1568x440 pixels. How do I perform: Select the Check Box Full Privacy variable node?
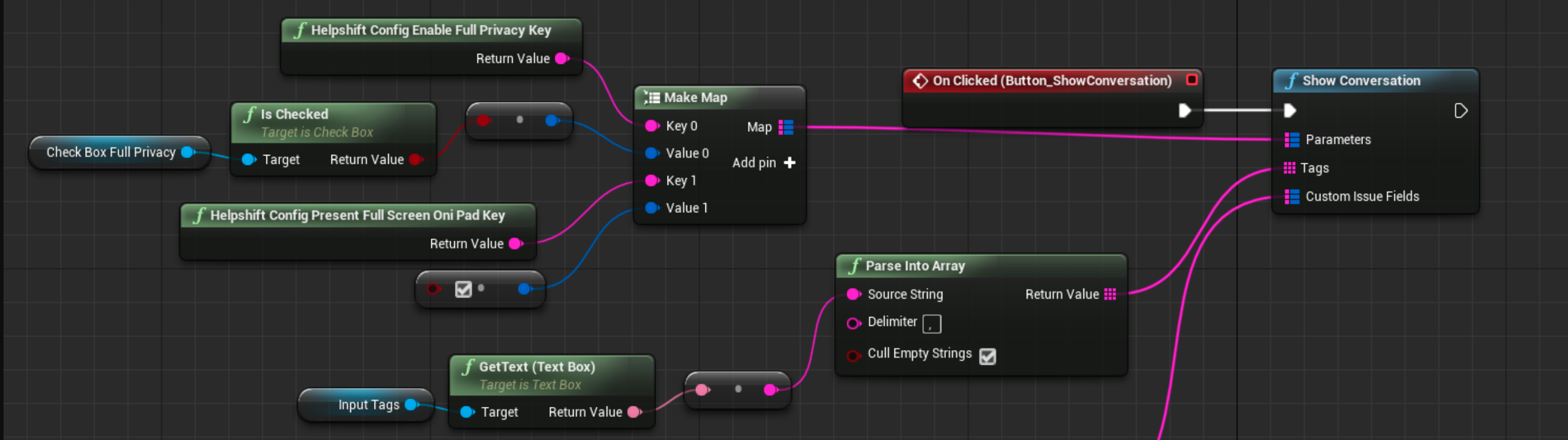(111, 153)
